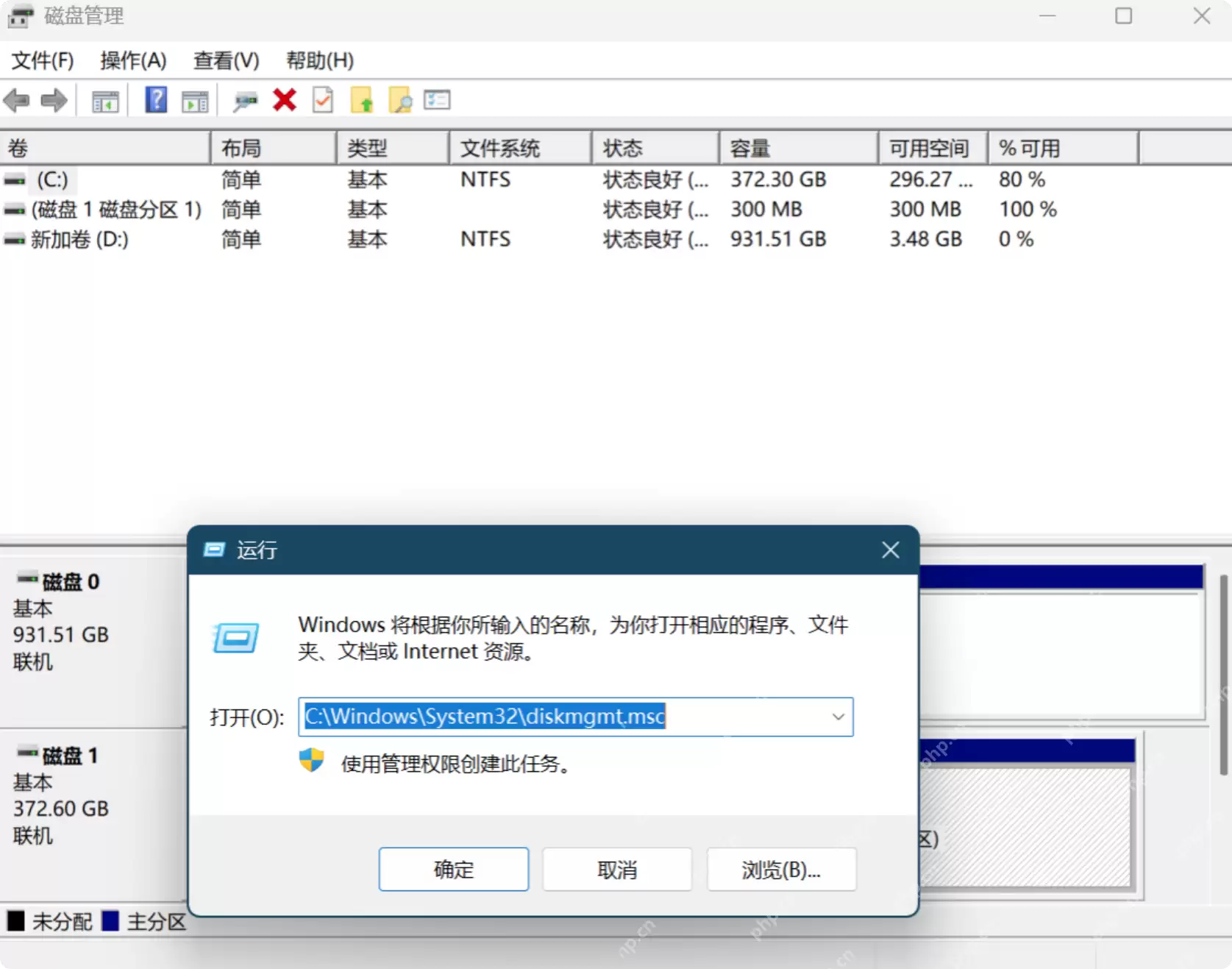Image resolution: width=1232 pixels, height=969 pixels.
Task: Open the 查看(V) menu
Action: pyautogui.click(x=226, y=60)
